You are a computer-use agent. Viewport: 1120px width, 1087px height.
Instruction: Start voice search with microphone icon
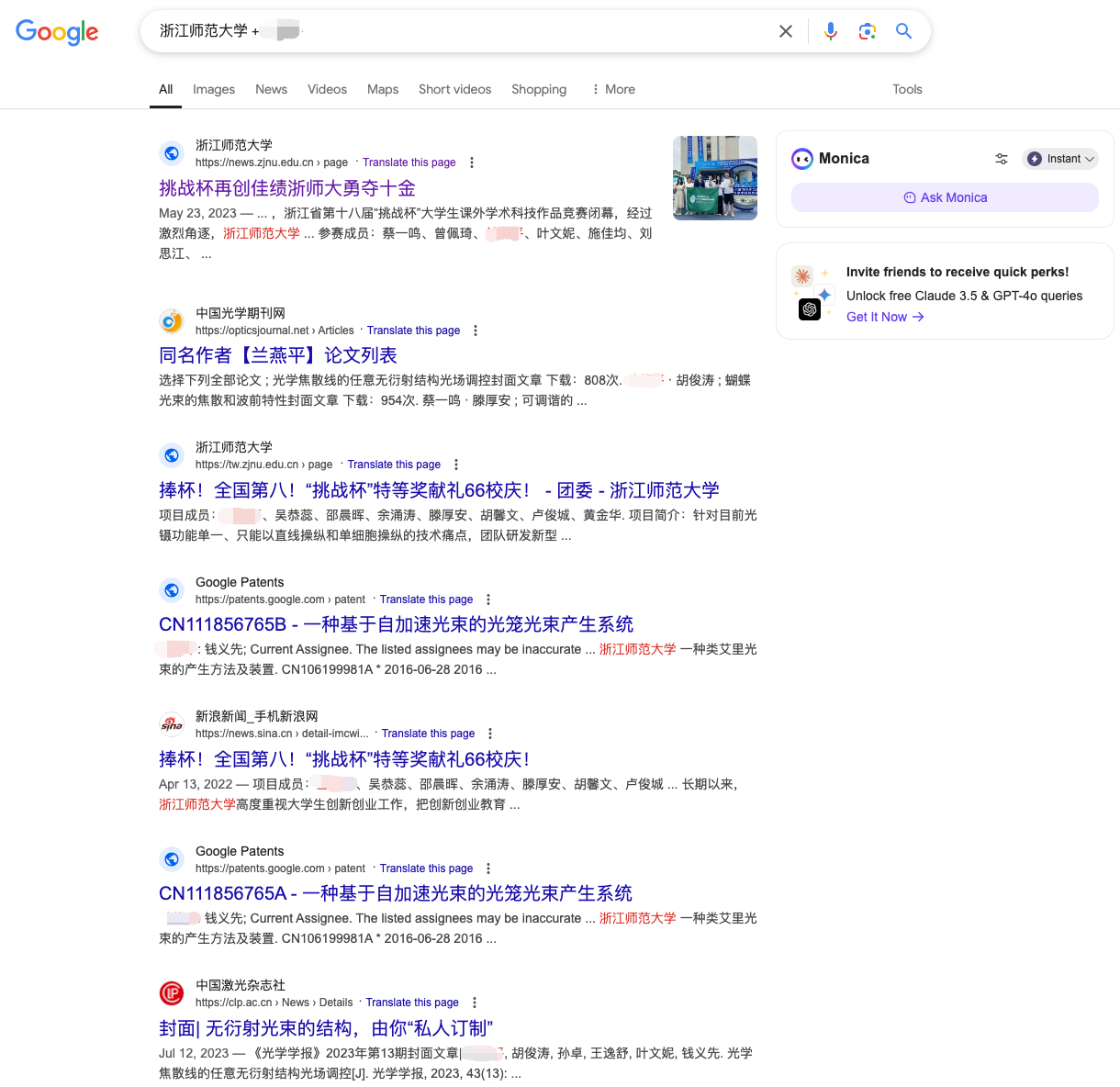click(830, 31)
